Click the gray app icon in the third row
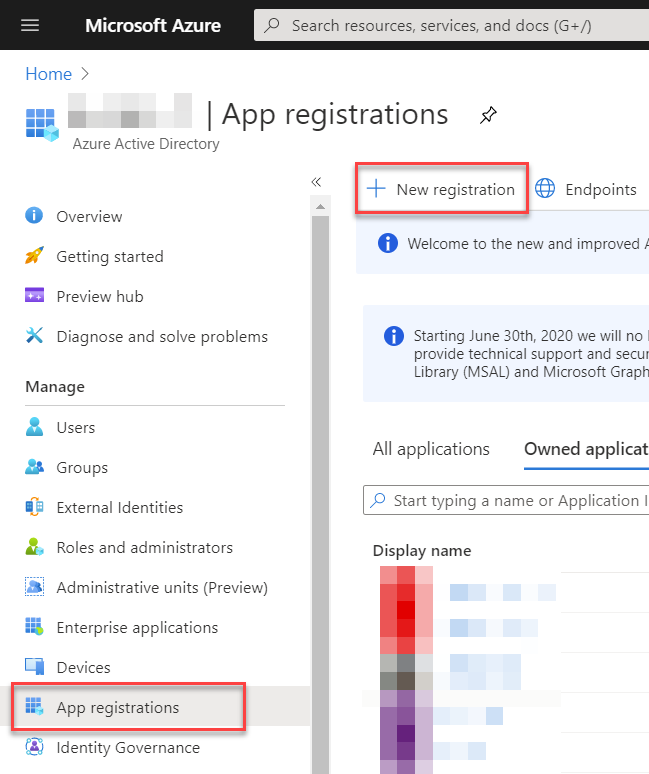Screen dimensions: 649x774 click(406, 672)
